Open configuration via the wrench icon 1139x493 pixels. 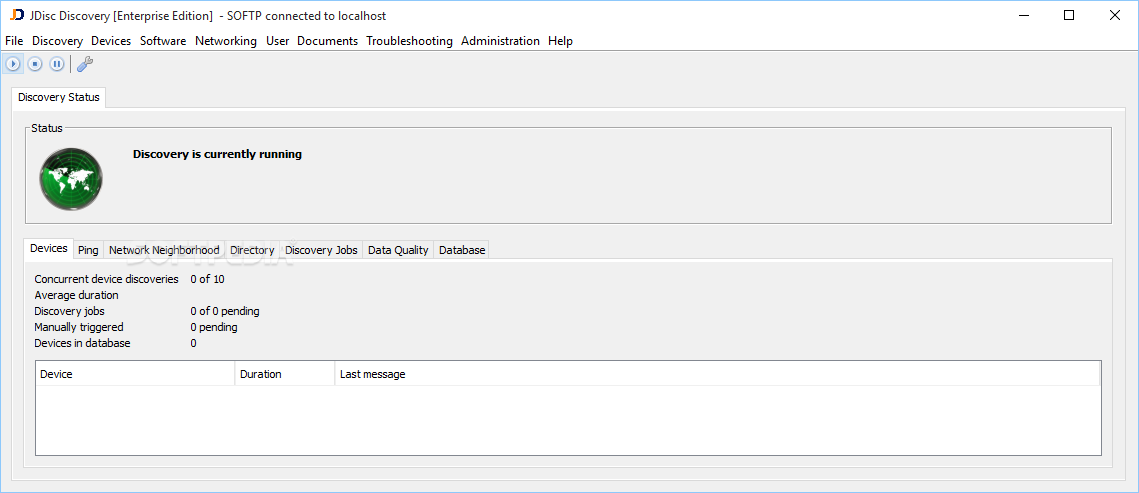pyautogui.click(x=85, y=64)
